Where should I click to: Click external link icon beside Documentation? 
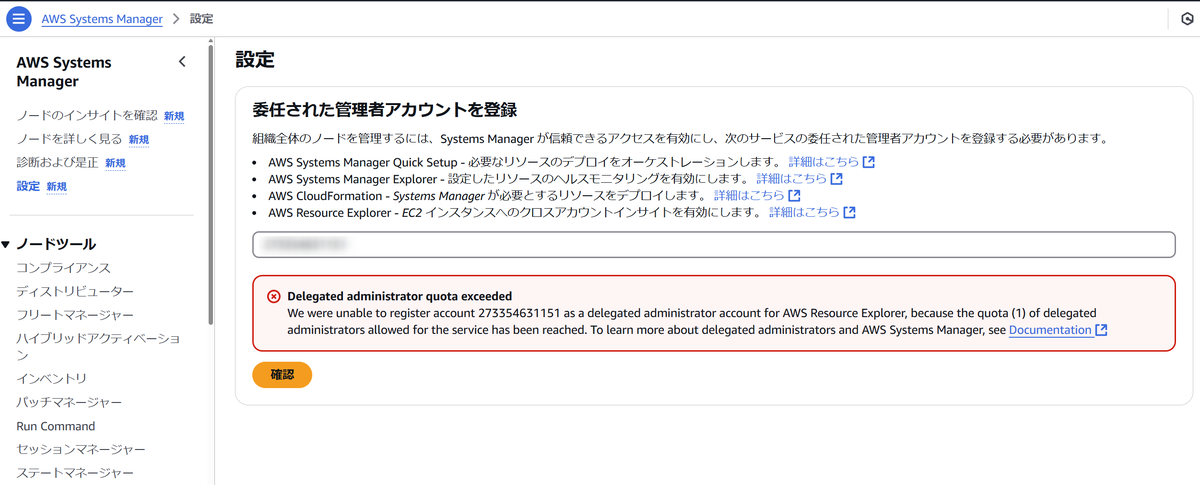[x=1101, y=330]
